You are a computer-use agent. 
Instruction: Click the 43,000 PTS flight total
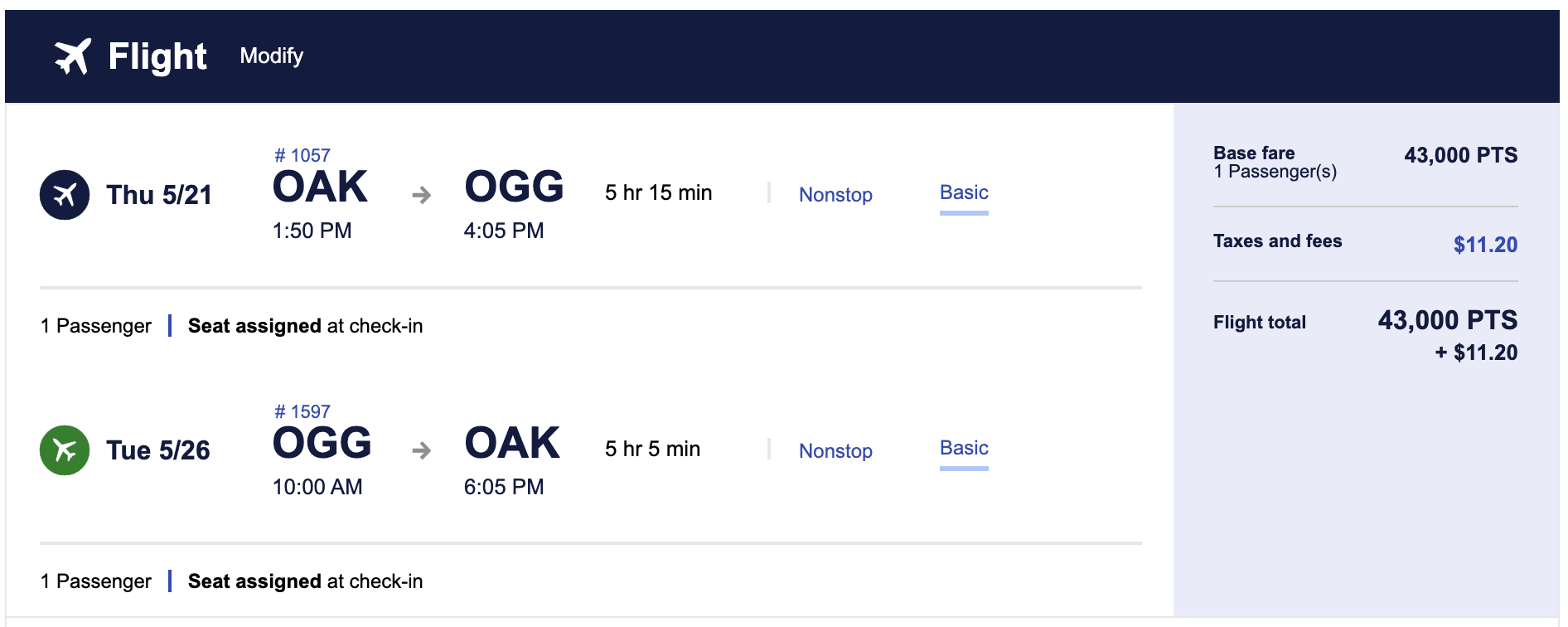point(1447,320)
